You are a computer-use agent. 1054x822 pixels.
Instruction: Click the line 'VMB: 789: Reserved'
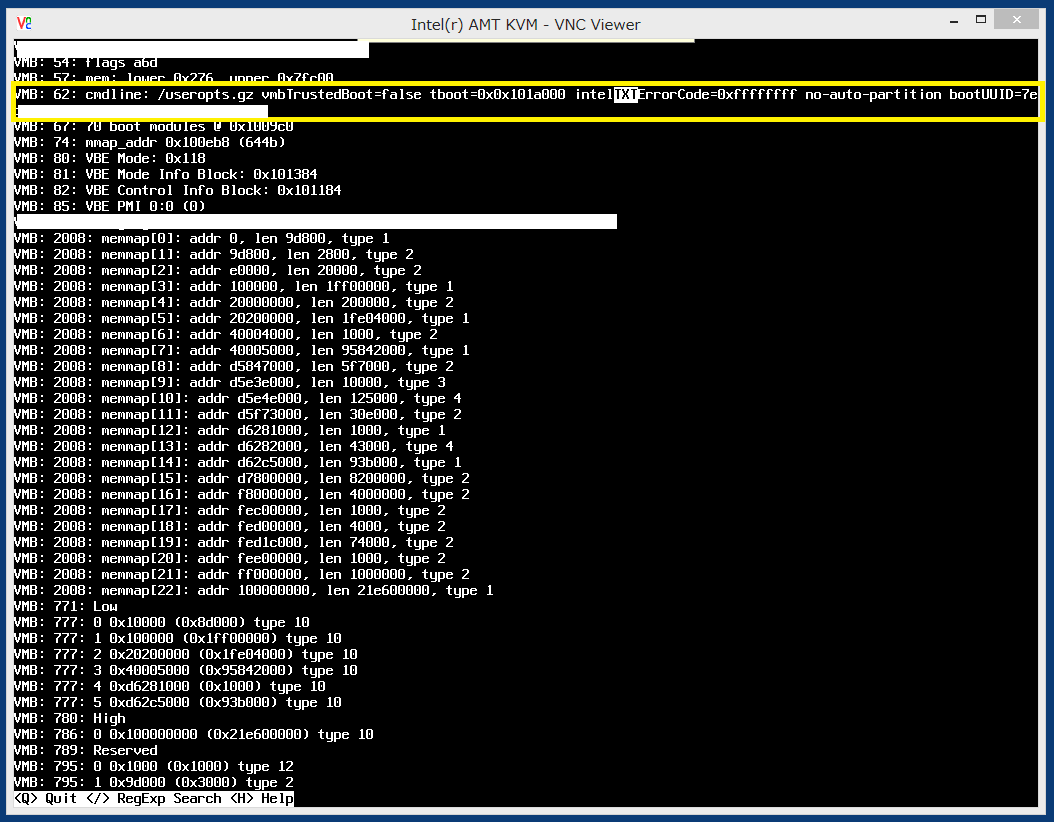pos(86,751)
